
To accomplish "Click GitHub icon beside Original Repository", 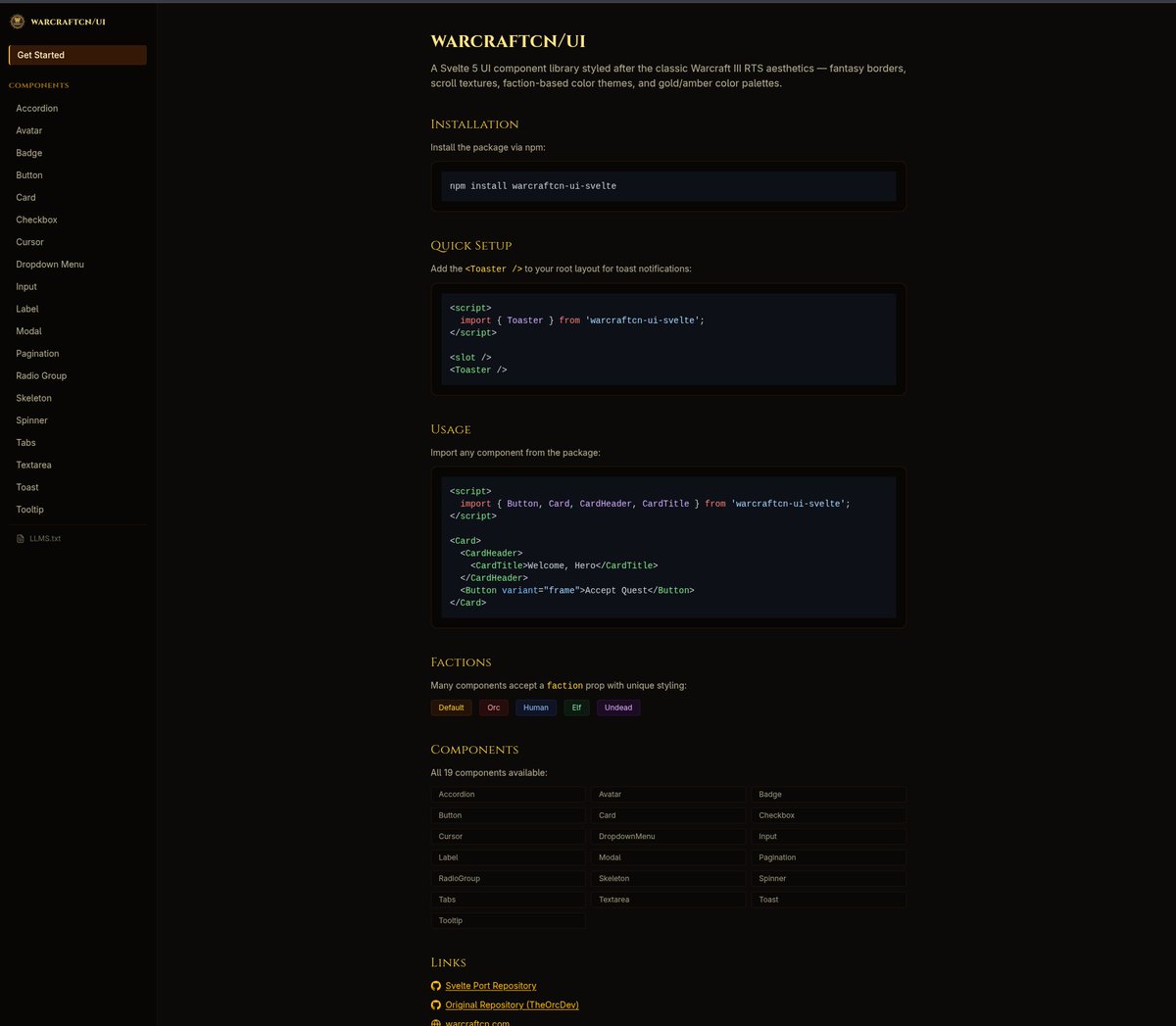I will click(x=436, y=1005).
